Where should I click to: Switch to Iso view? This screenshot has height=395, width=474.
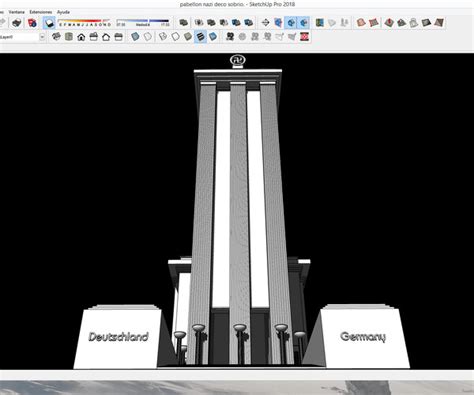pyautogui.click(x=56, y=37)
